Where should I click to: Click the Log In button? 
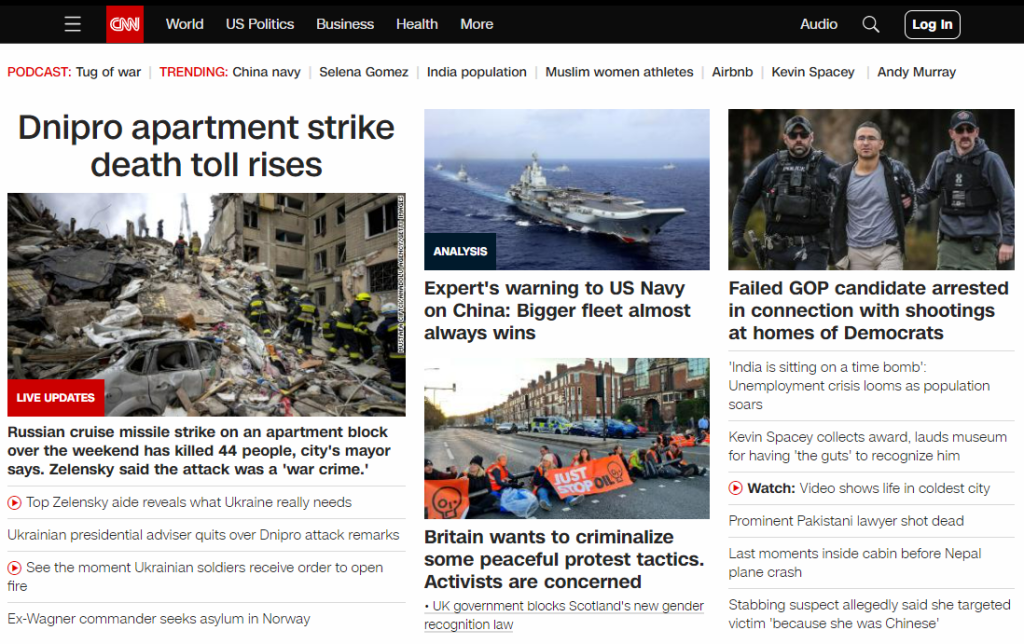pos(932,25)
